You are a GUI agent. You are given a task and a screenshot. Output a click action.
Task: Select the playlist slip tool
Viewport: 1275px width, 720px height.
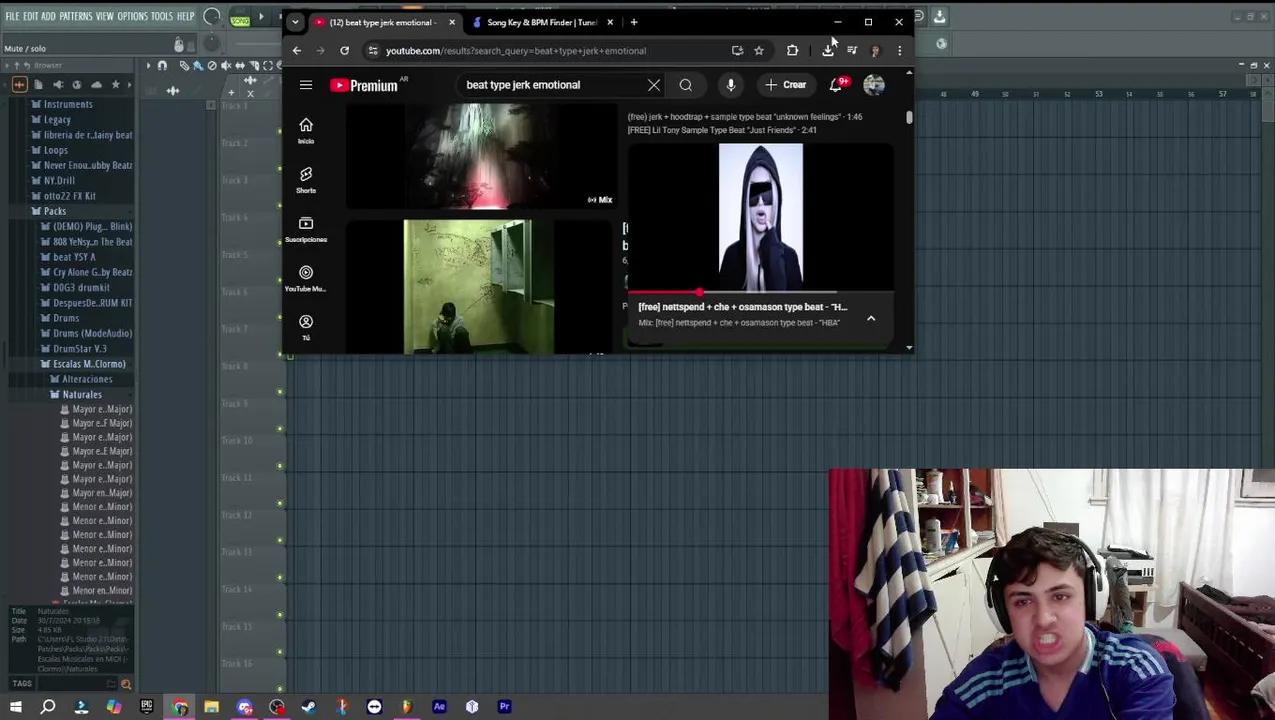[240, 66]
